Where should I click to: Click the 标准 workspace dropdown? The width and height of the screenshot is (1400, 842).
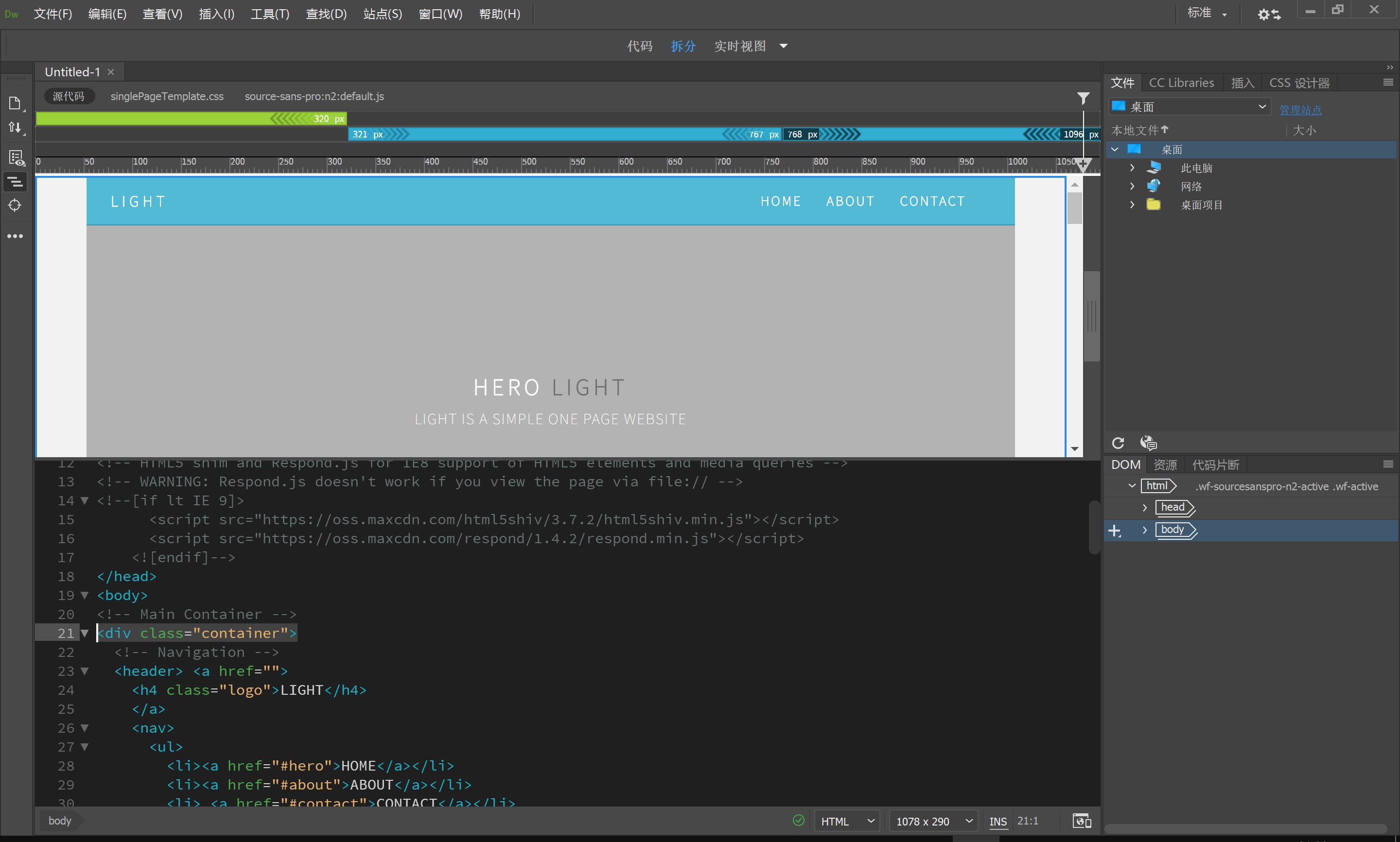click(x=1206, y=13)
